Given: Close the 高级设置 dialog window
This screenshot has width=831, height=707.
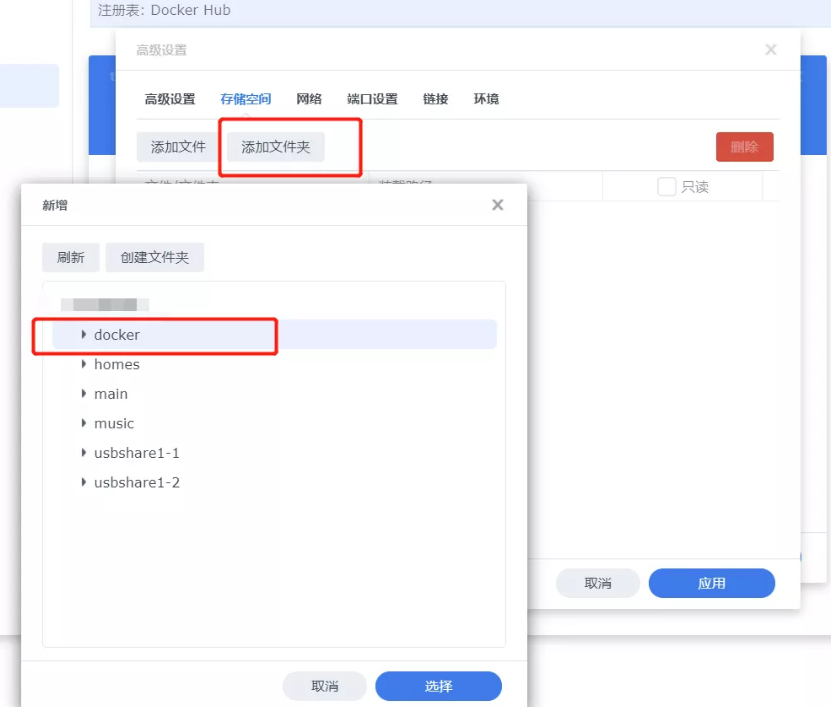Looking at the screenshot, I should [x=770, y=49].
